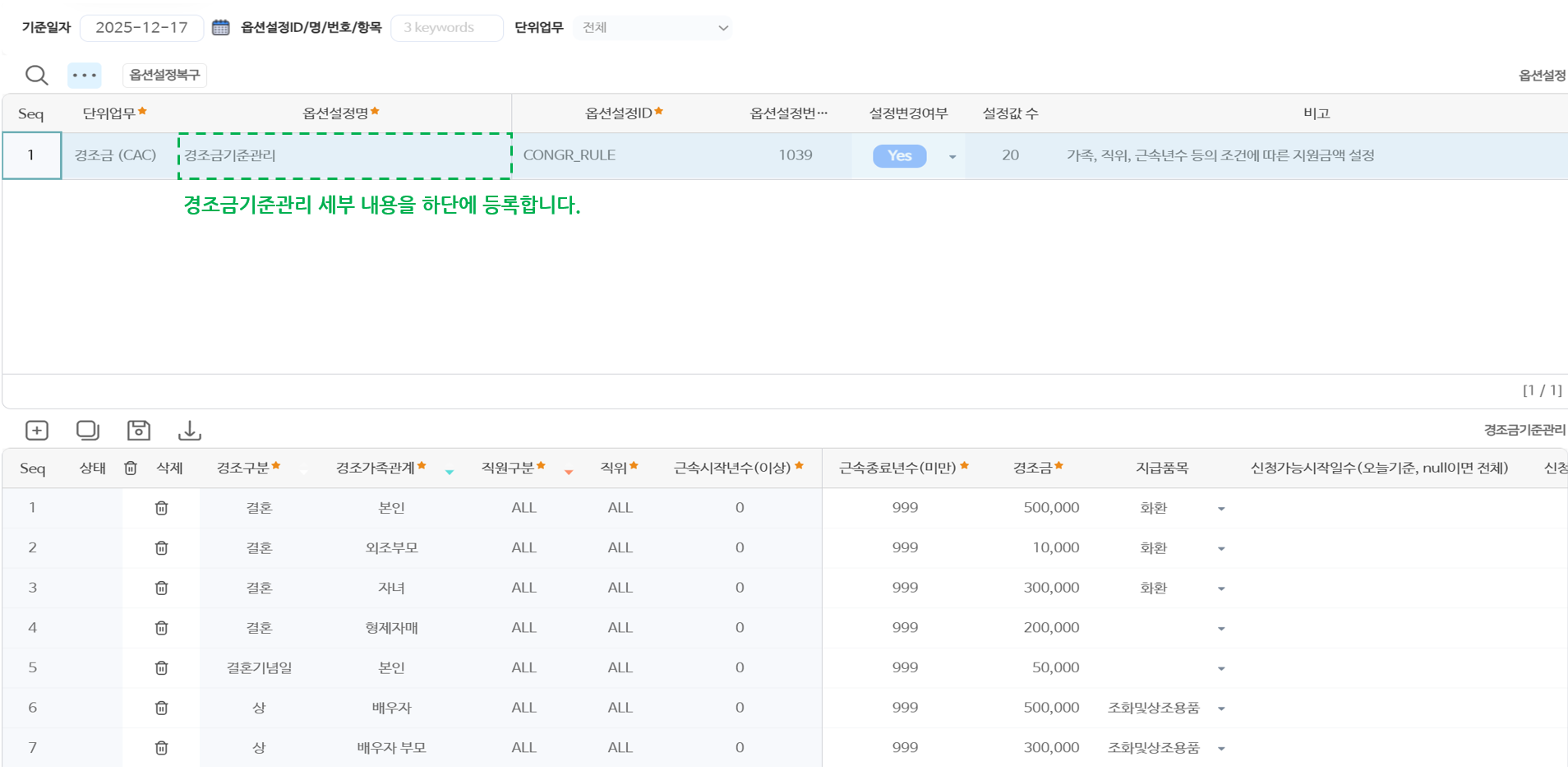The height and width of the screenshot is (780, 1568).
Task: Click the 지급품목 column header
Action: [x=1162, y=468]
